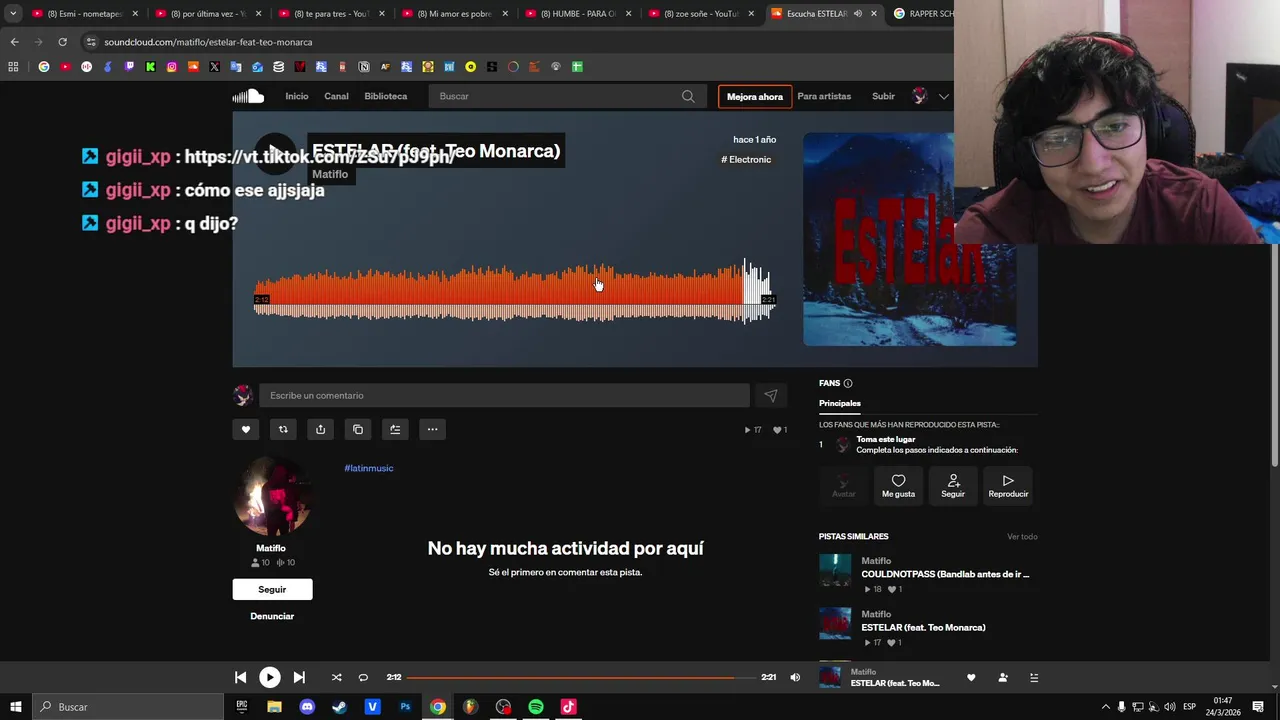Click the Denunciar report link
The height and width of the screenshot is (720, 1280).
coord(272,616)
